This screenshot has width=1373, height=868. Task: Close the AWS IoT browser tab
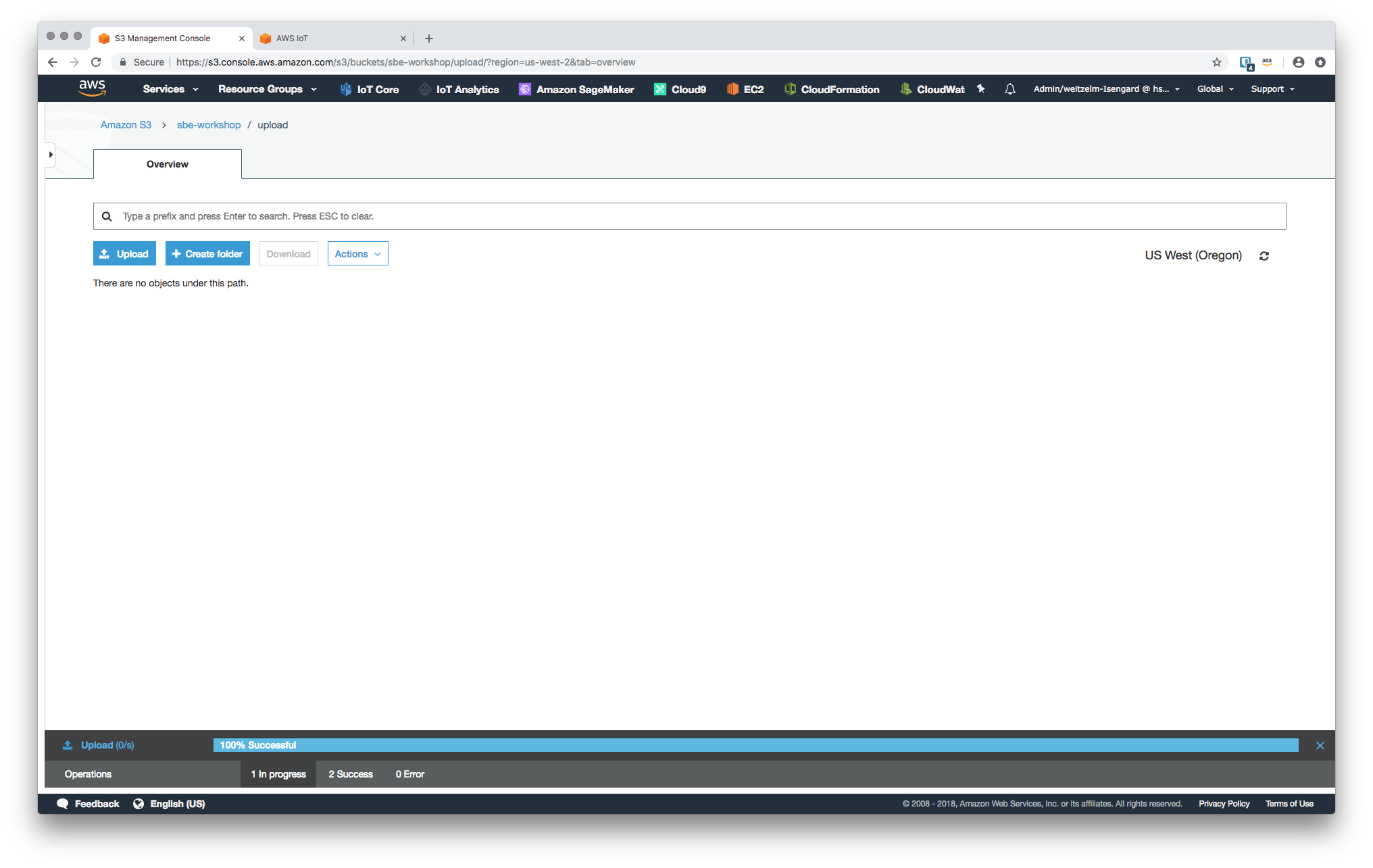pyautogui.click(x=403, y=39)
